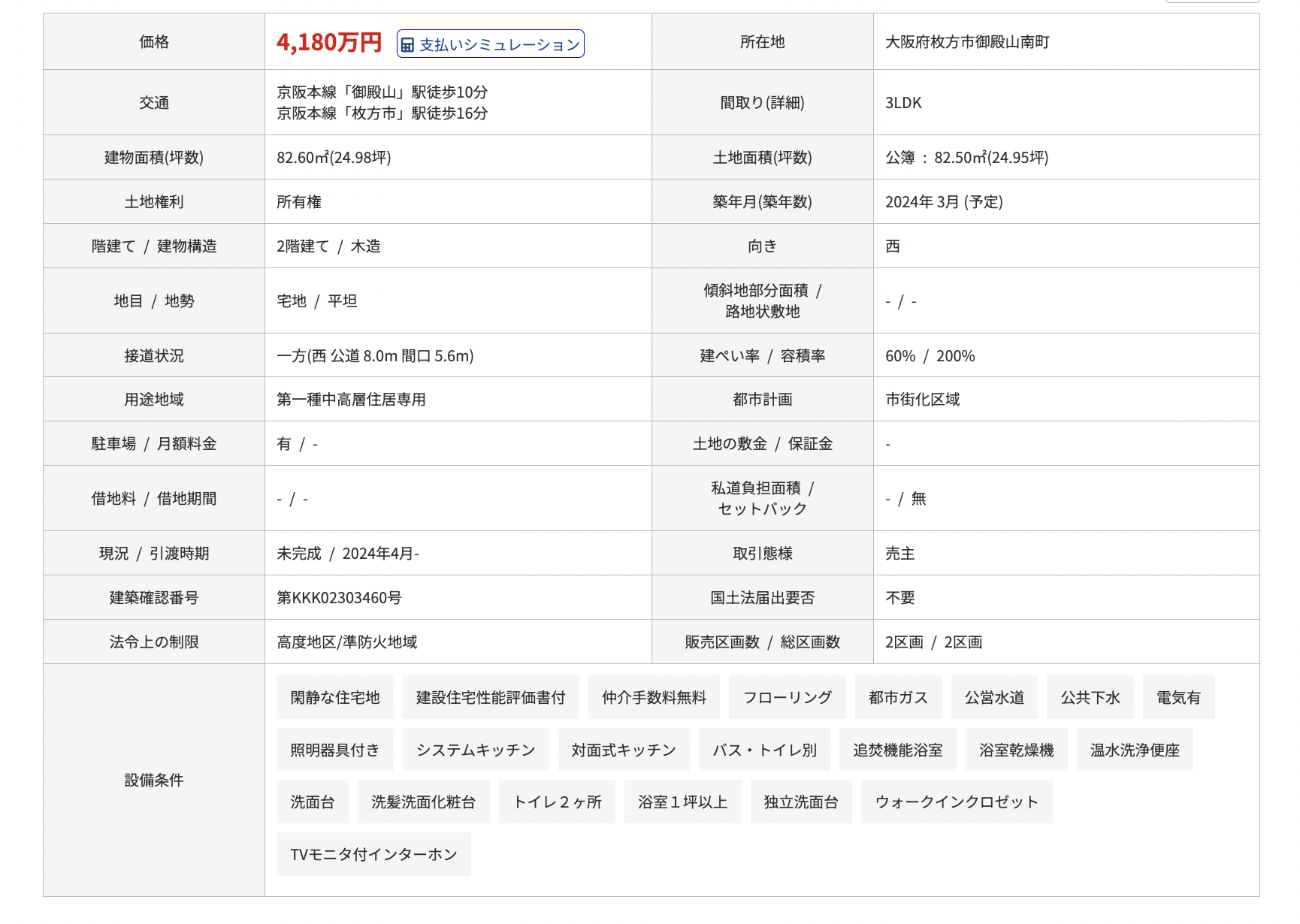Screen dimensions: 1300x924
Task: Click the 対面式キッチン tag
Action: pyautogui.click(x=624, y=750)
